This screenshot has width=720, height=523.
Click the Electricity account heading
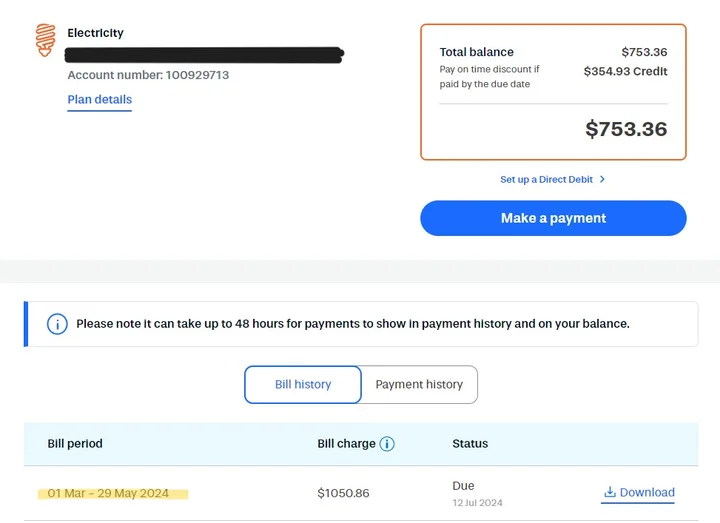[x=96, y=33]
